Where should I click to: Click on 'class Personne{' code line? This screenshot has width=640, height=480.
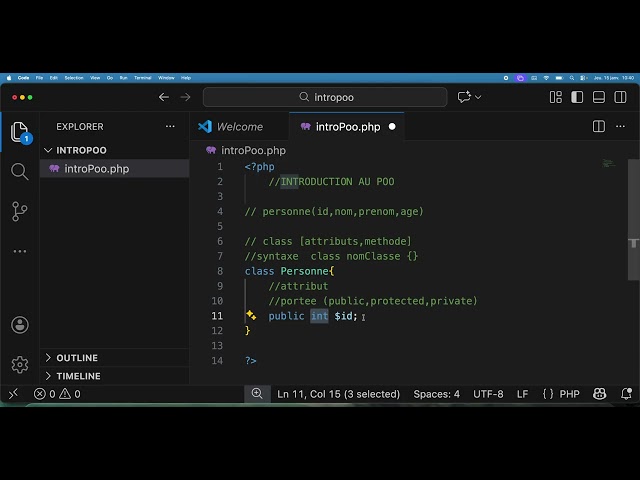point(289,271)
